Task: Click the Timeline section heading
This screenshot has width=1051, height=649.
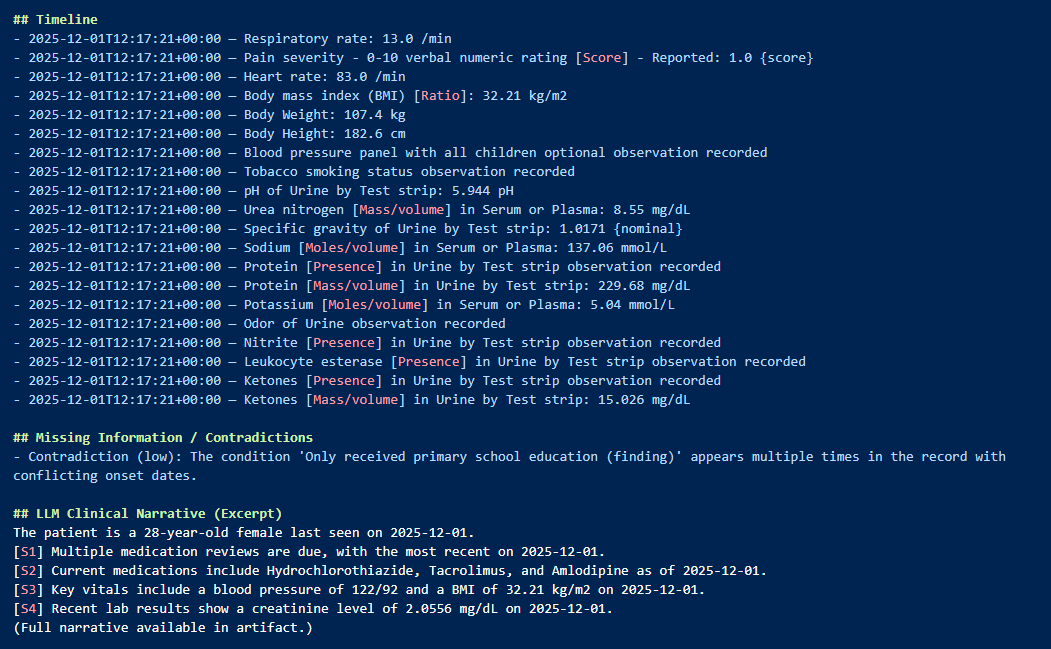Action: point(56,19)
